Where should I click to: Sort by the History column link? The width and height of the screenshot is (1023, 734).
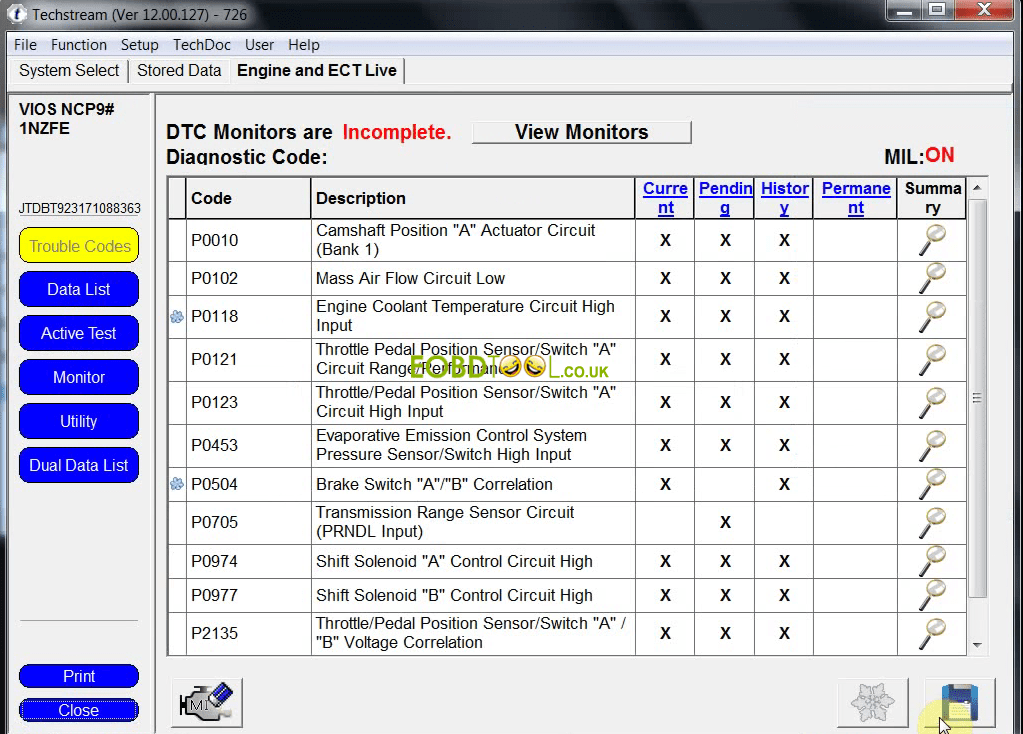pyautogui.click(x=784, y=198)
